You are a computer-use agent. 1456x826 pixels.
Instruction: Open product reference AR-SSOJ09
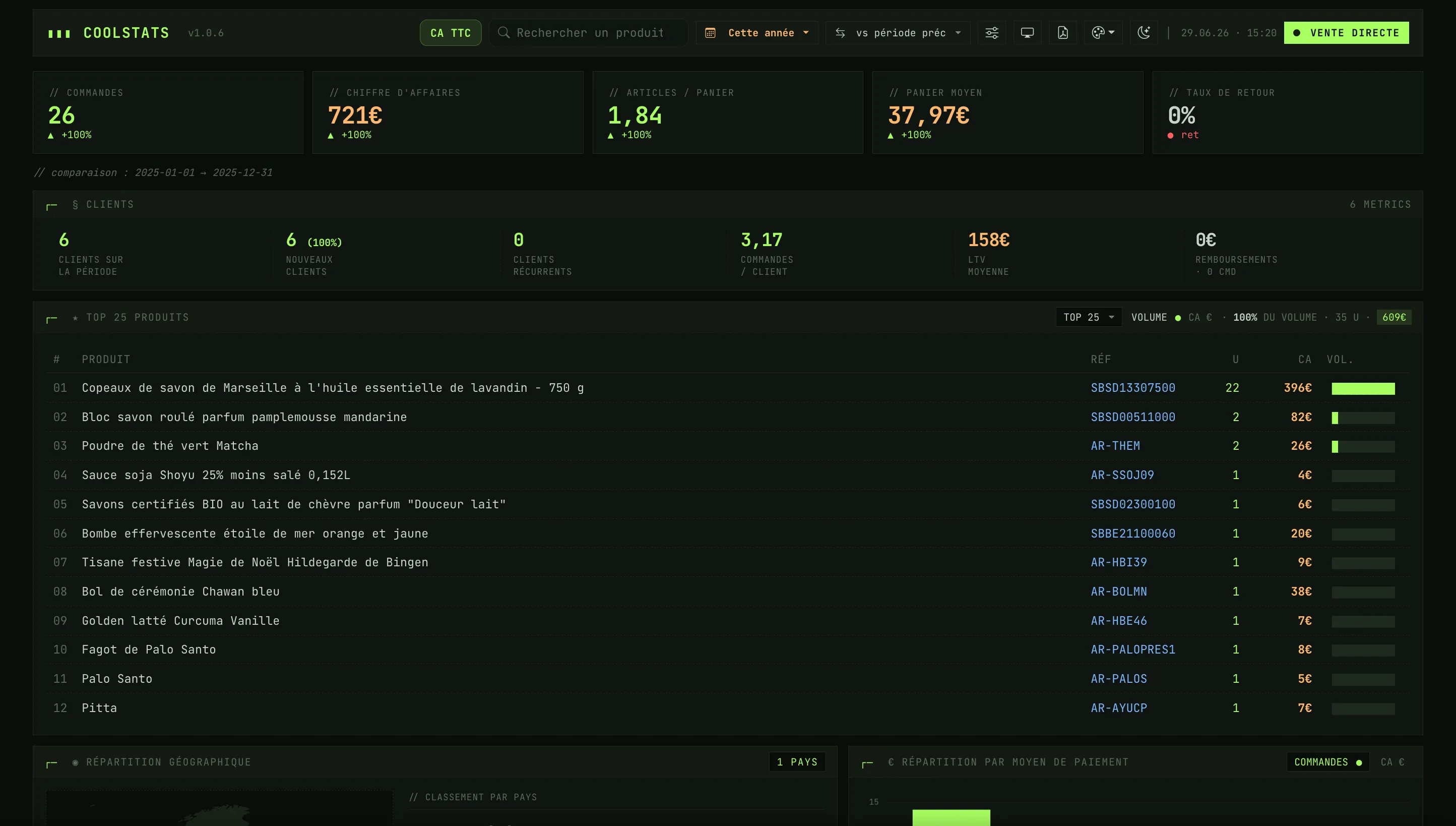click(x=1122, y=475)
